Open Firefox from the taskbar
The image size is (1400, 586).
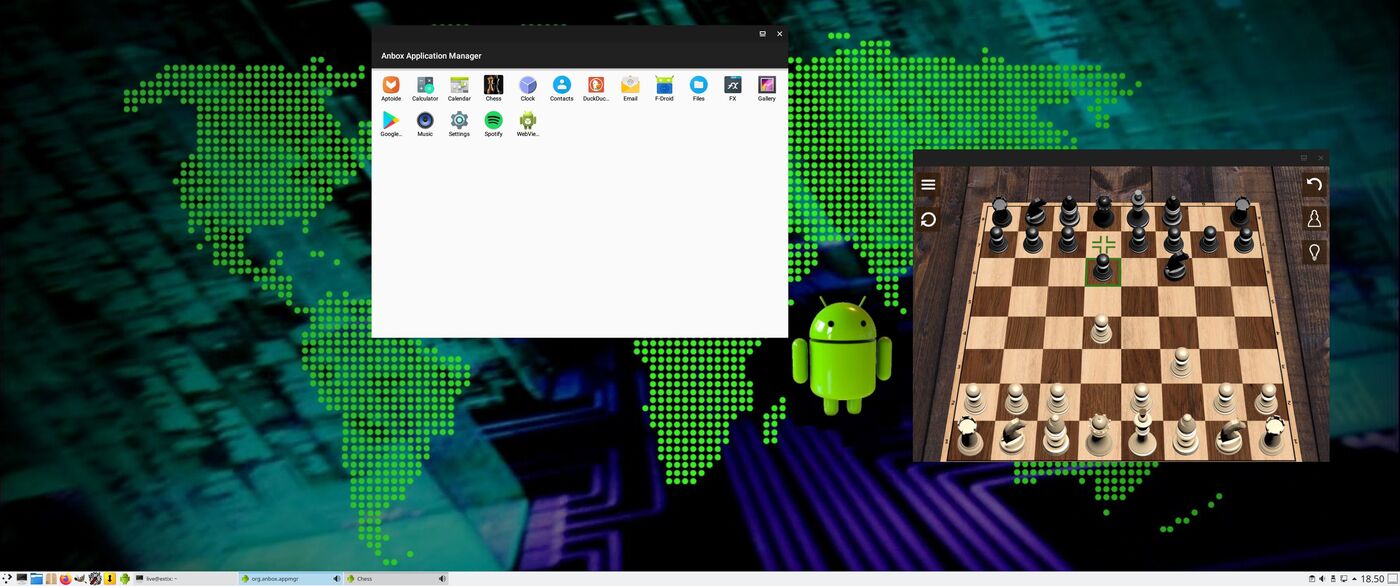tap(65, 579)
